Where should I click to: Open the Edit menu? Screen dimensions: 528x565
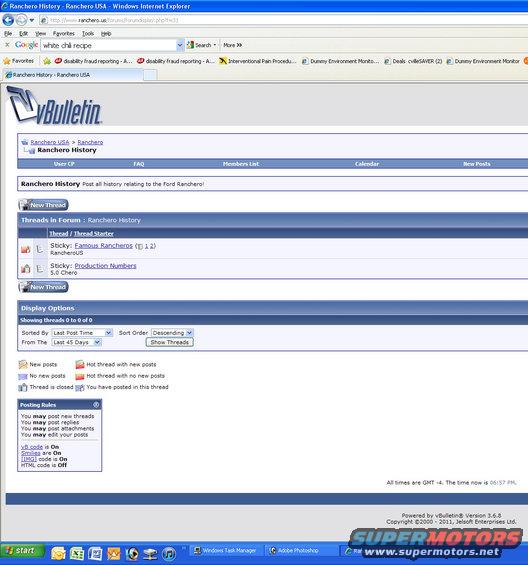(x=23, y=34)
